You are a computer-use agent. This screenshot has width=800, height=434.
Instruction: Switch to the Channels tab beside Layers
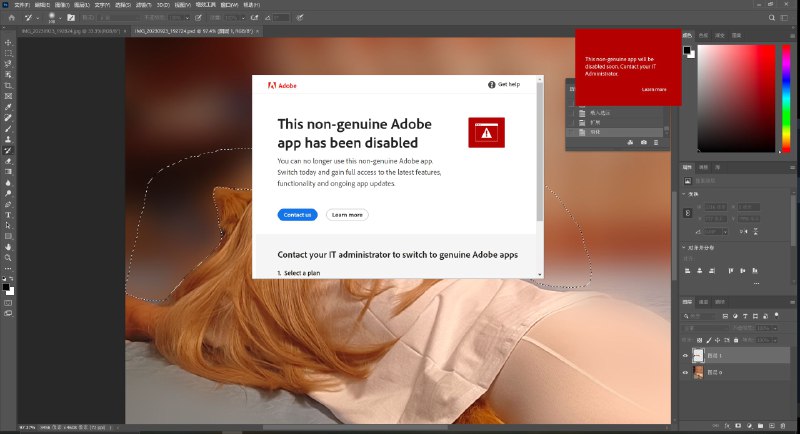704,302
